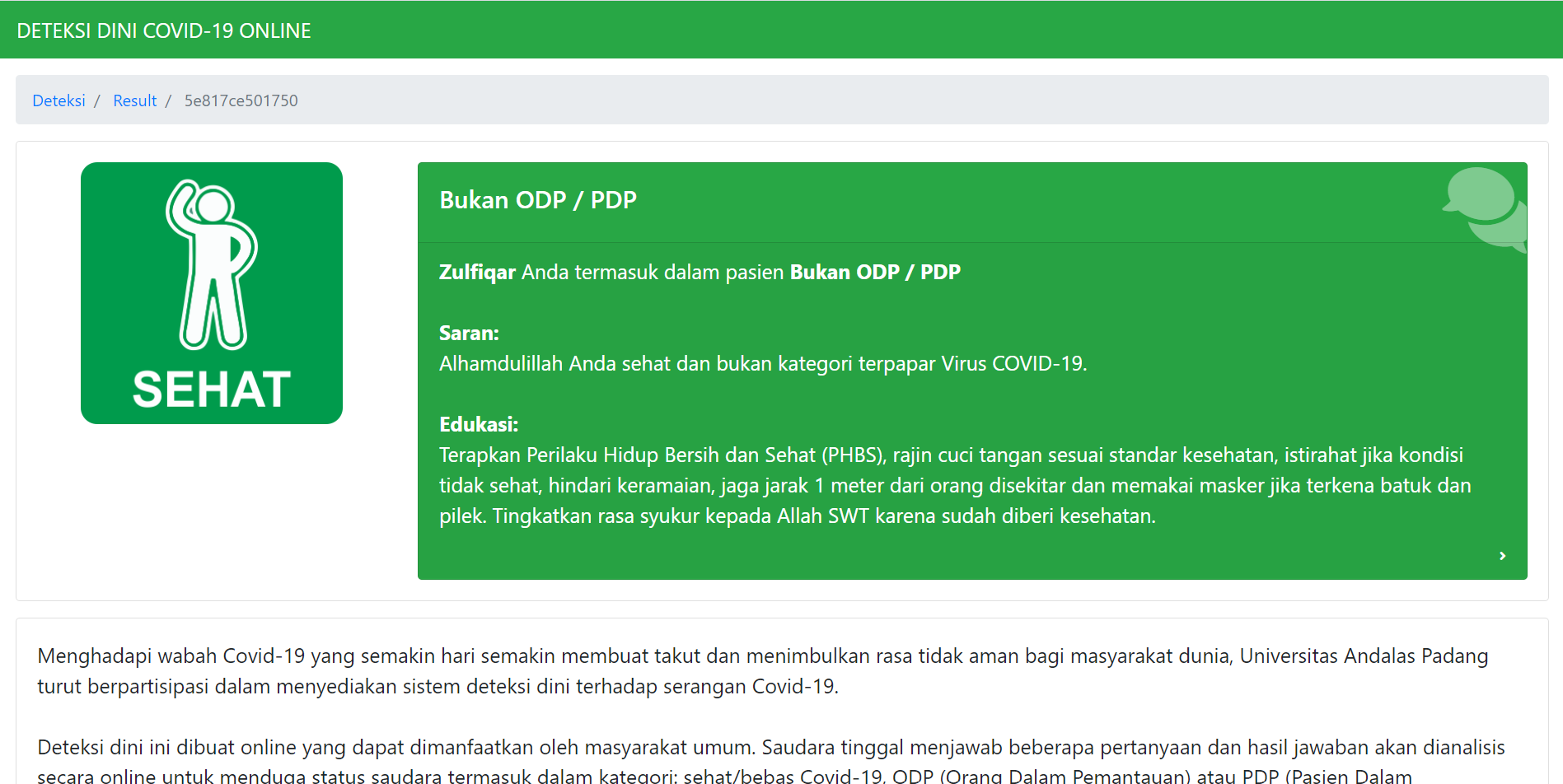Select the Deteksi breadcrumb tab

(58, 100)
